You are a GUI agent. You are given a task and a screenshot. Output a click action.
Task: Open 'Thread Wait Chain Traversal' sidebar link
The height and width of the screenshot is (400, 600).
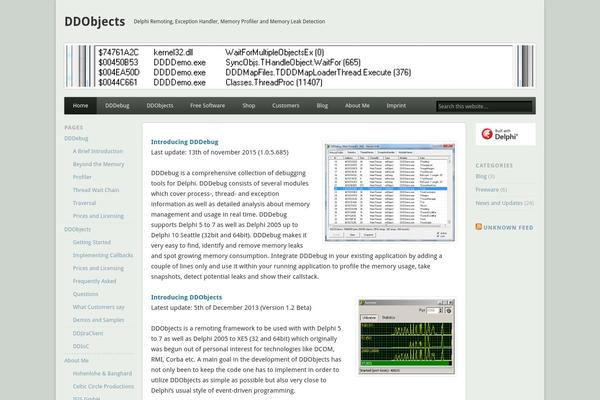pyautogui.click(x=96, y=196)
